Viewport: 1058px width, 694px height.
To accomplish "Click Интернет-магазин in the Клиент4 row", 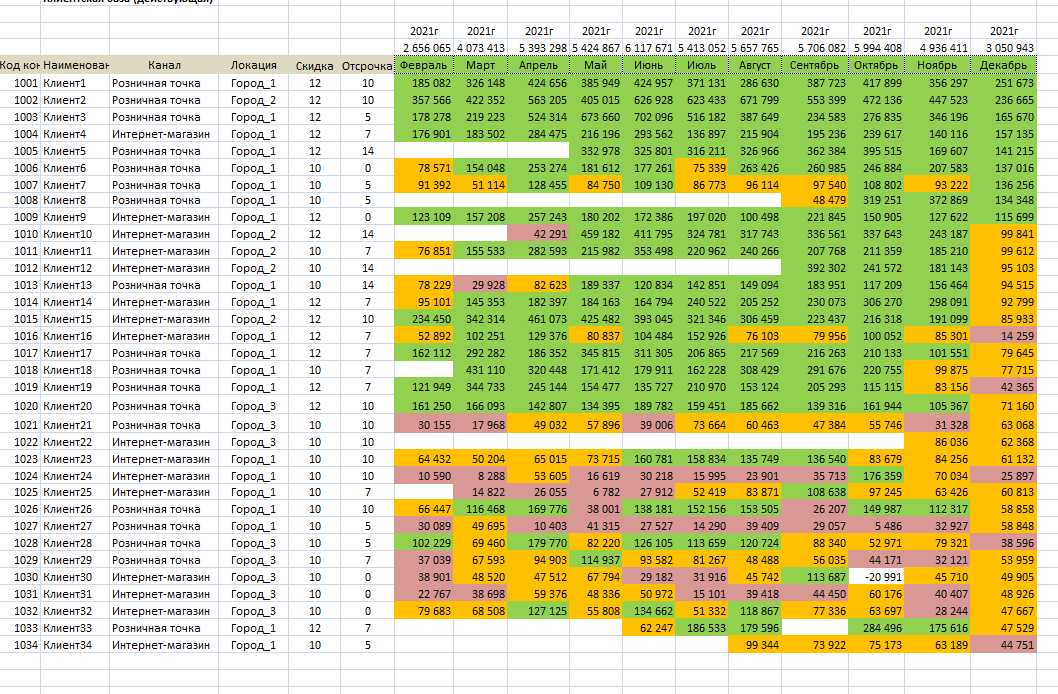I will pos(164,134).
